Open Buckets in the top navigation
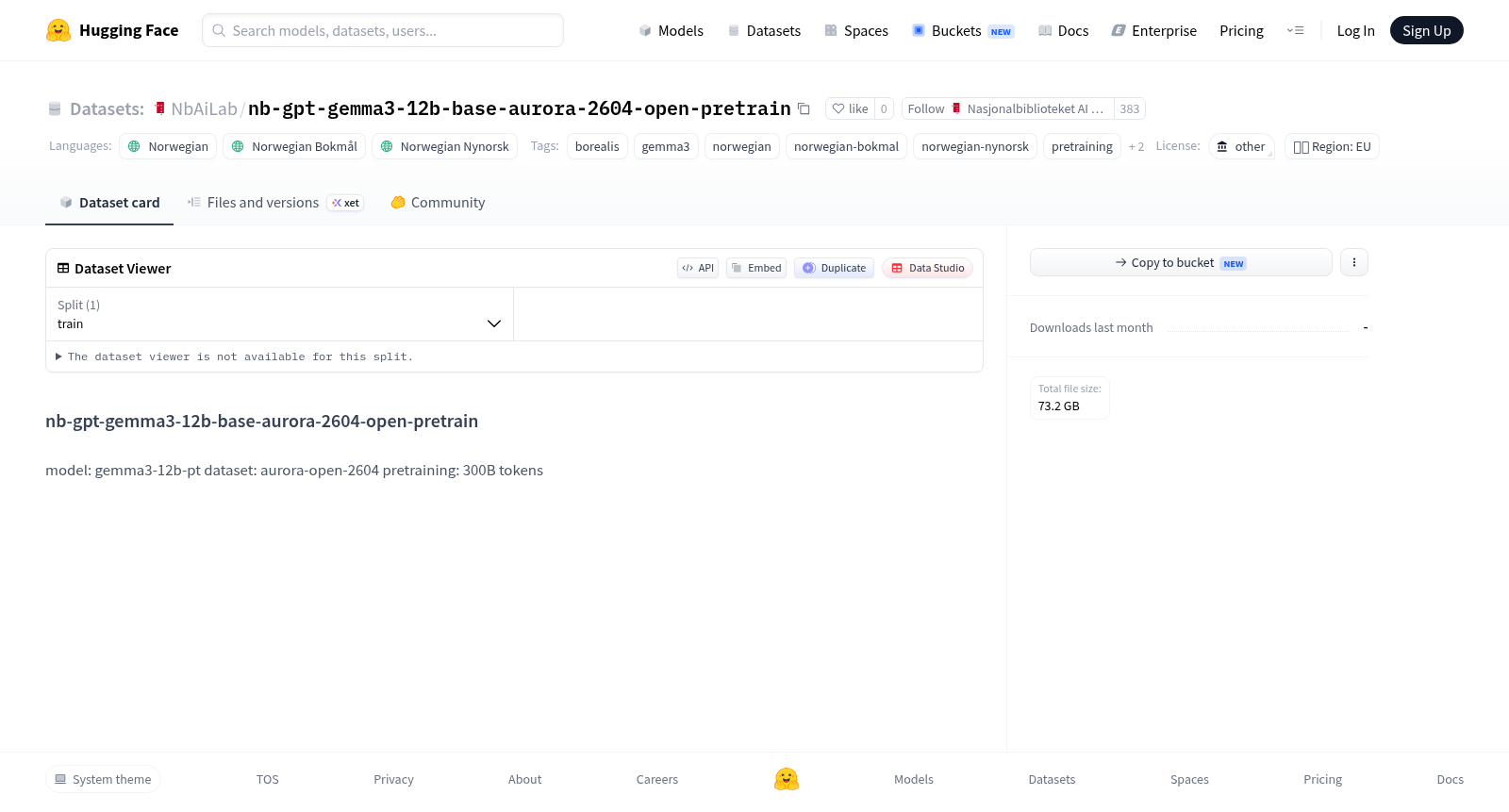Image resolution: width=1509 pixels, height=812 pixels. click(963, 31)
